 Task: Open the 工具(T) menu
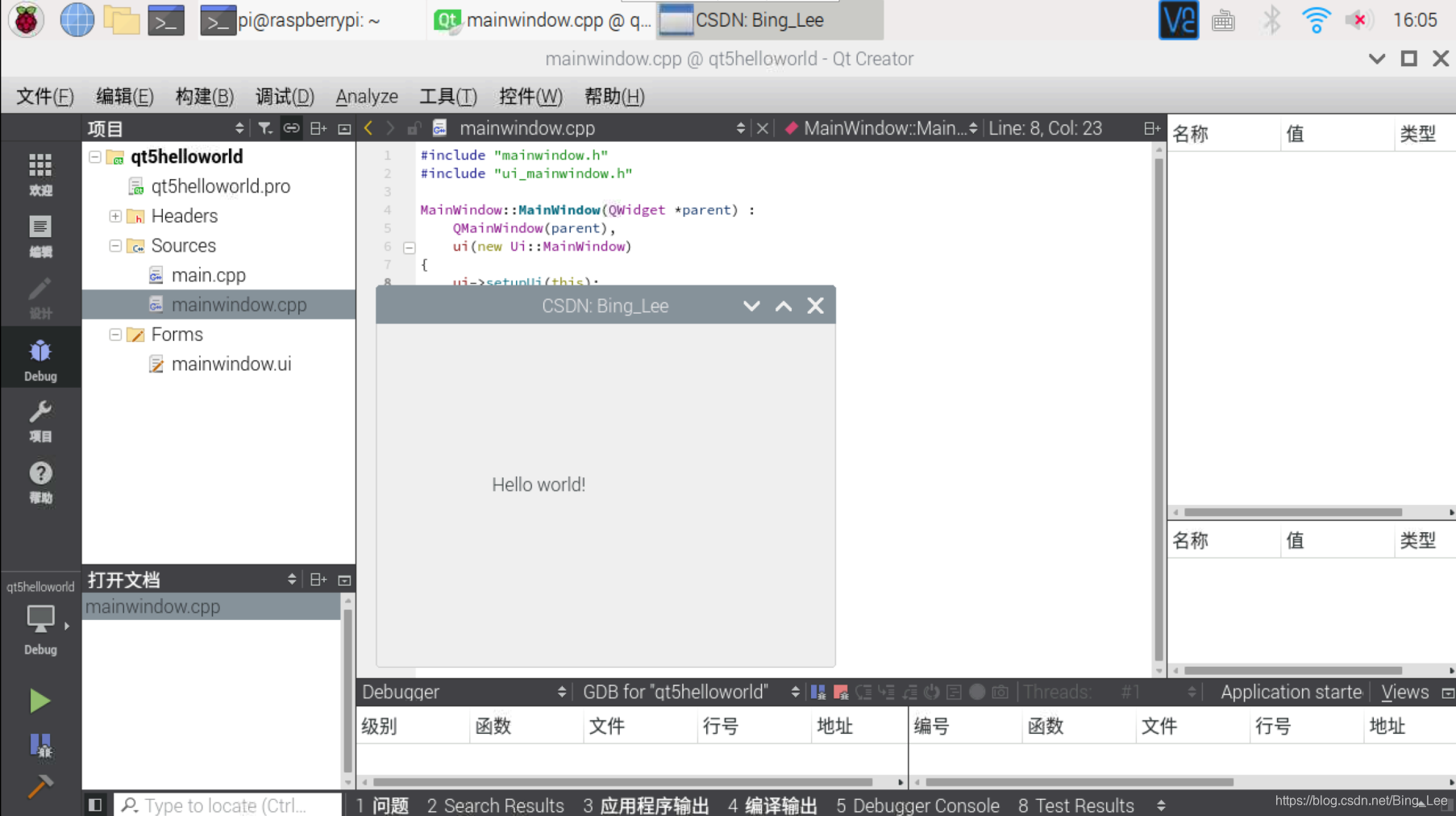[447, 96]
